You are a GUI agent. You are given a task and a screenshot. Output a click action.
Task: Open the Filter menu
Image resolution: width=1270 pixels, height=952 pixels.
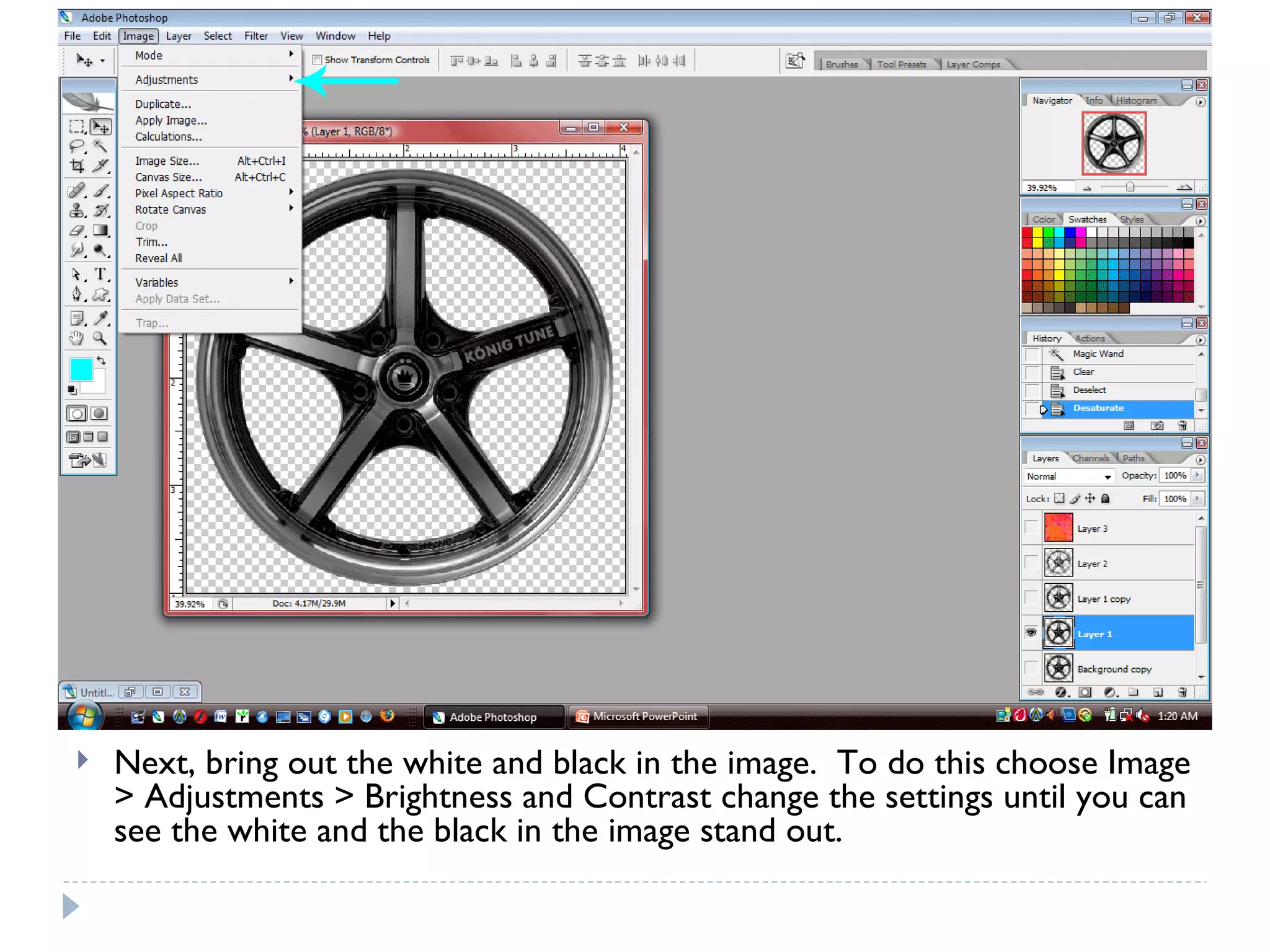tap(255, 36)
